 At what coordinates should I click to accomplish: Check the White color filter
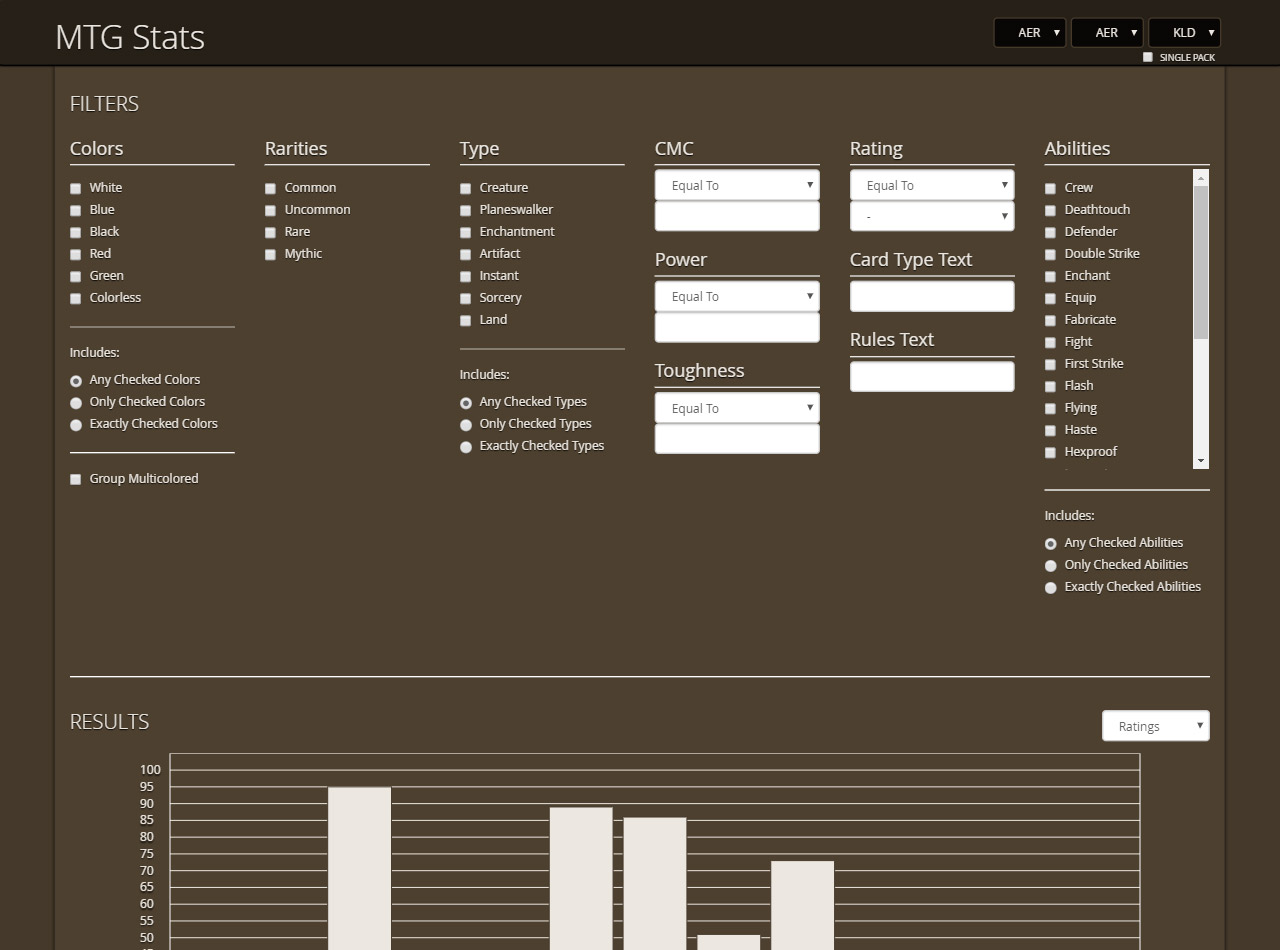pyautogui.click(x=76, y=188)
